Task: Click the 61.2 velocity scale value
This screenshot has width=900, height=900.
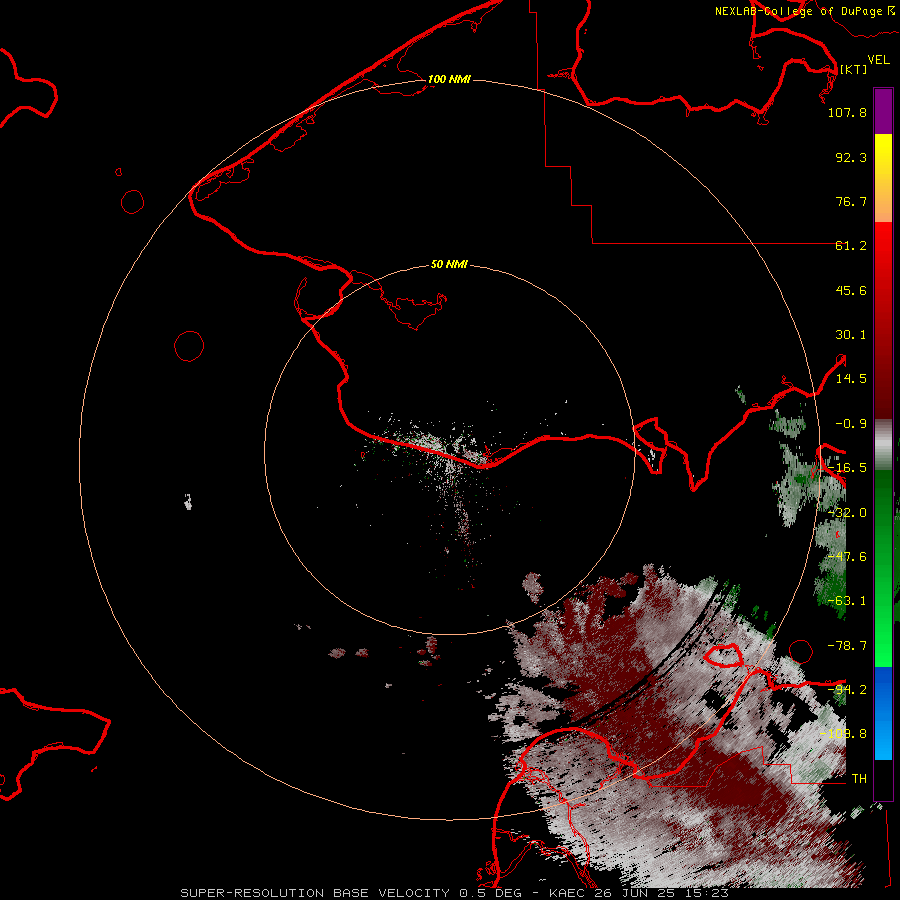Action: point(851,246)
